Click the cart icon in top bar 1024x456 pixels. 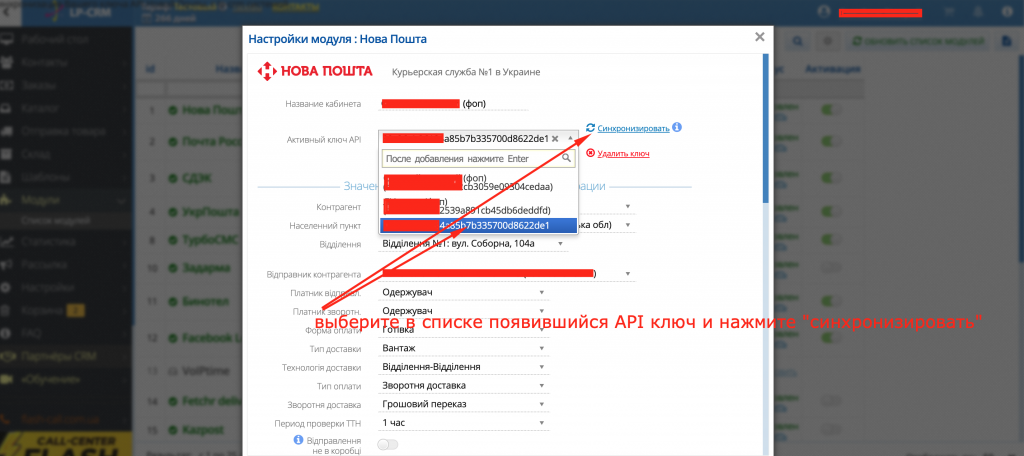948,12
